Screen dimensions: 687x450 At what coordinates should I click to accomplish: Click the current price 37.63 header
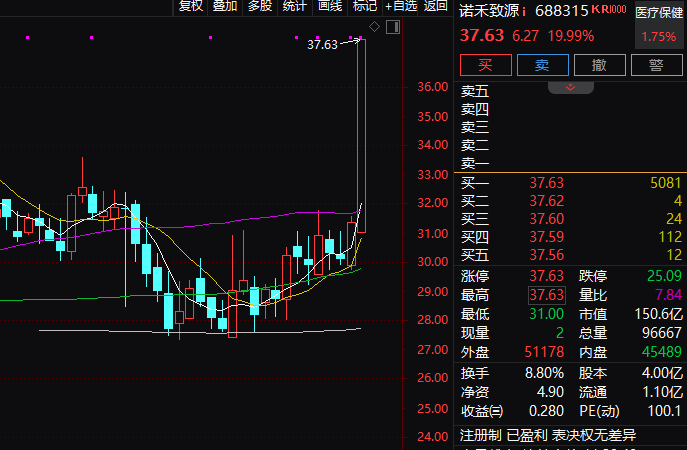point(482,35)
